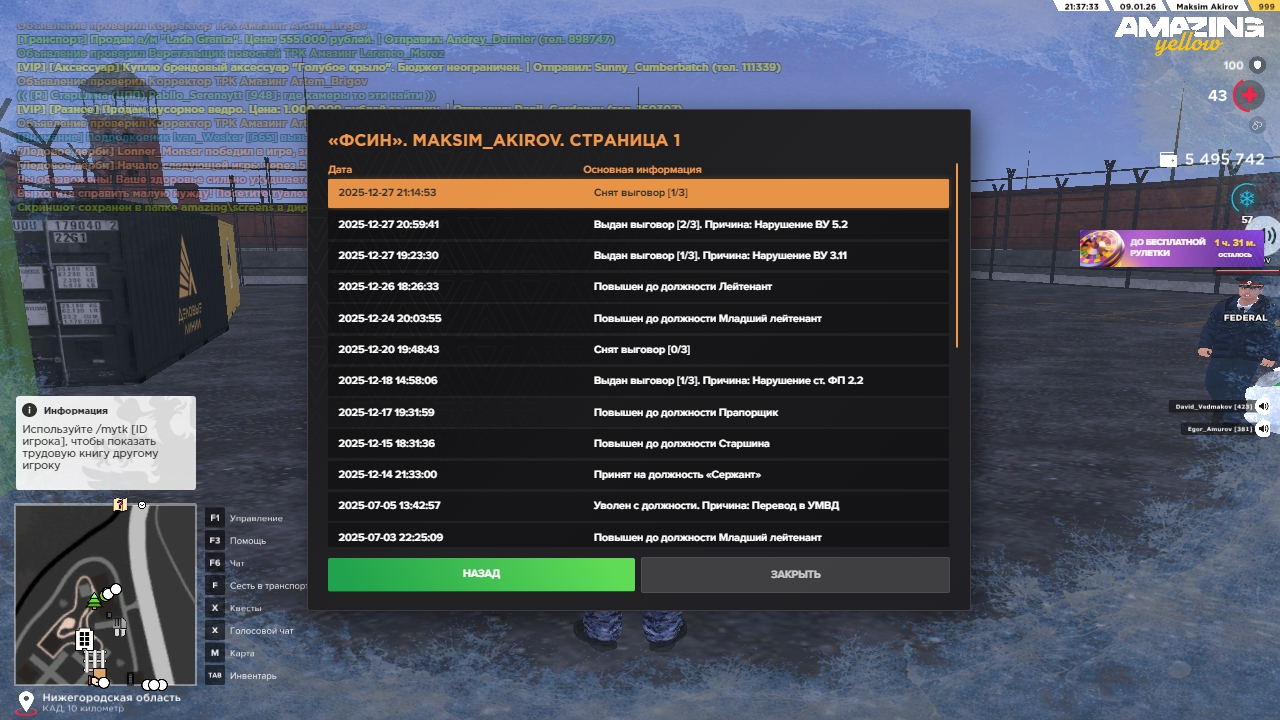Select row 'Выдан выговор [1/3]' ВУ 3.11
The height and width of the screenshot is (720, 1280).
point(638,255)
